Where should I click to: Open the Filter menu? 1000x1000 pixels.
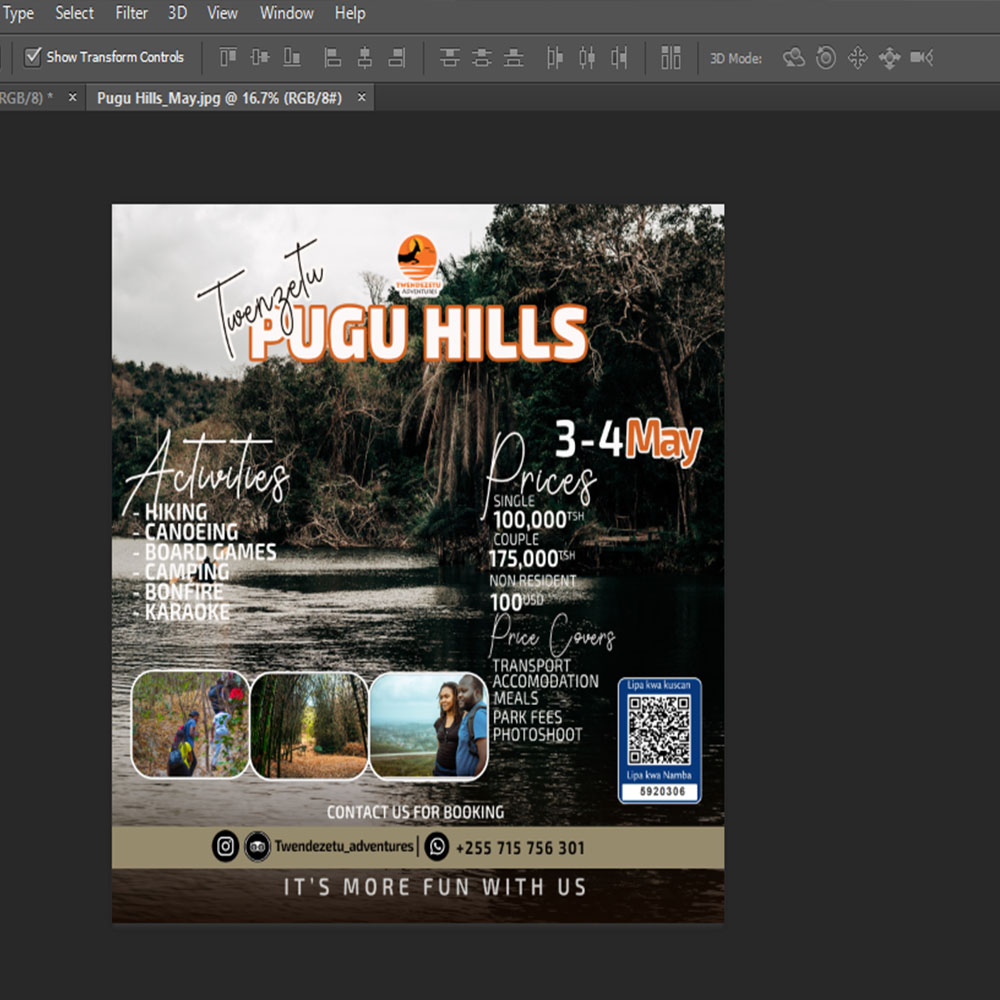click(131, 13)
